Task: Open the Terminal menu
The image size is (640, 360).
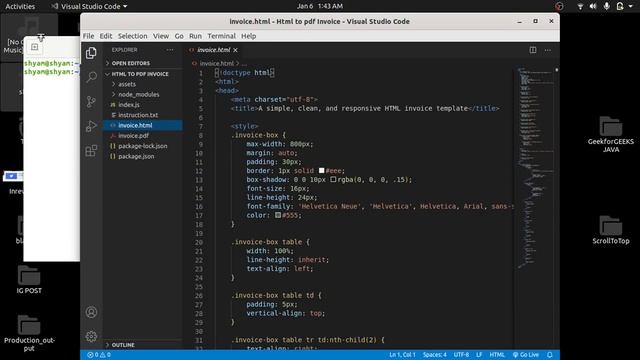Action: tap(221, 36)
